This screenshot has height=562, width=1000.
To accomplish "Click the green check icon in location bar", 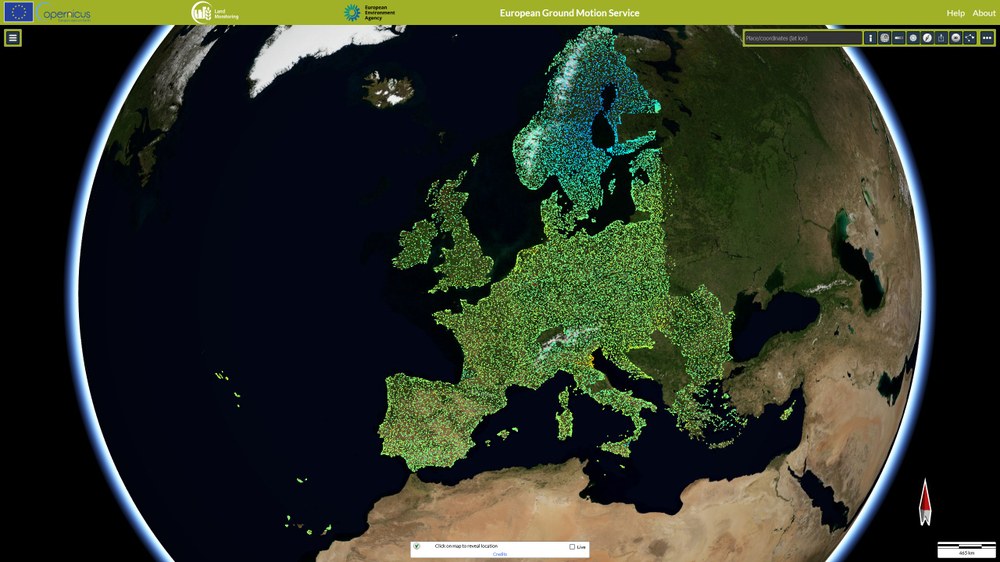I will [416, 546].
